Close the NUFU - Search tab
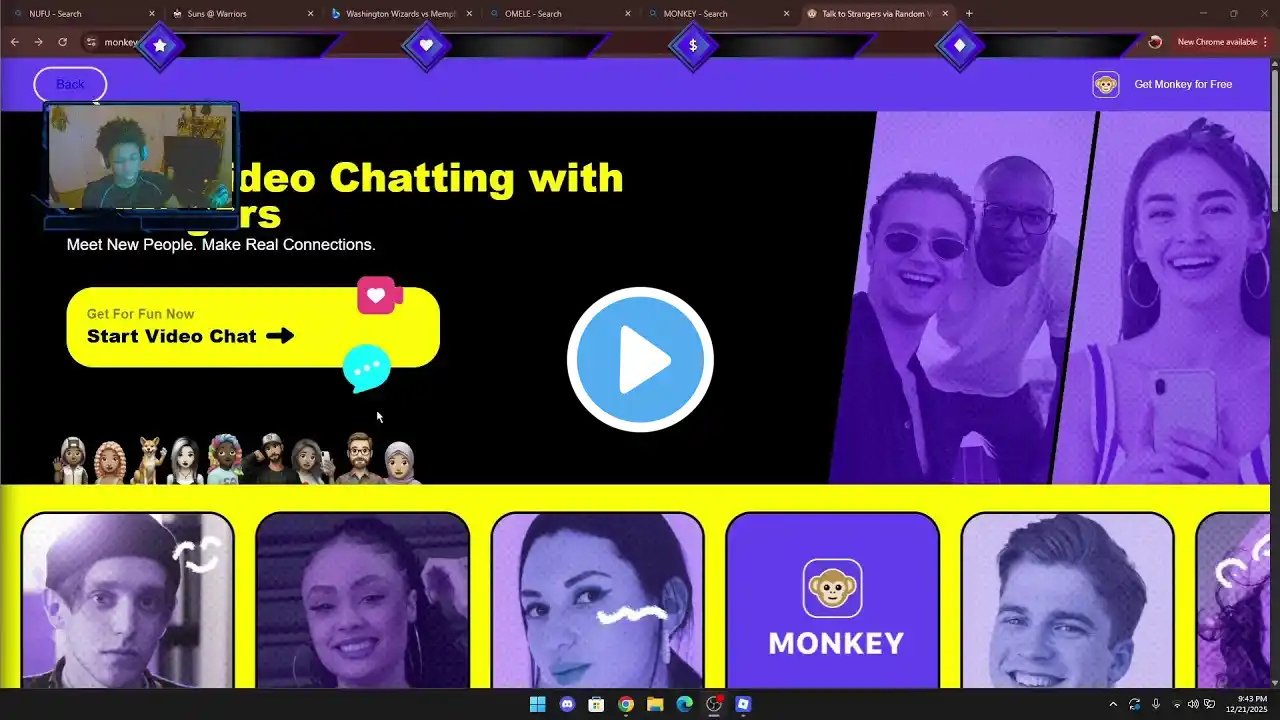Image resolution: width=1280 pixels, height=720 pixels. pyautogui.click(x=152, y=14)
